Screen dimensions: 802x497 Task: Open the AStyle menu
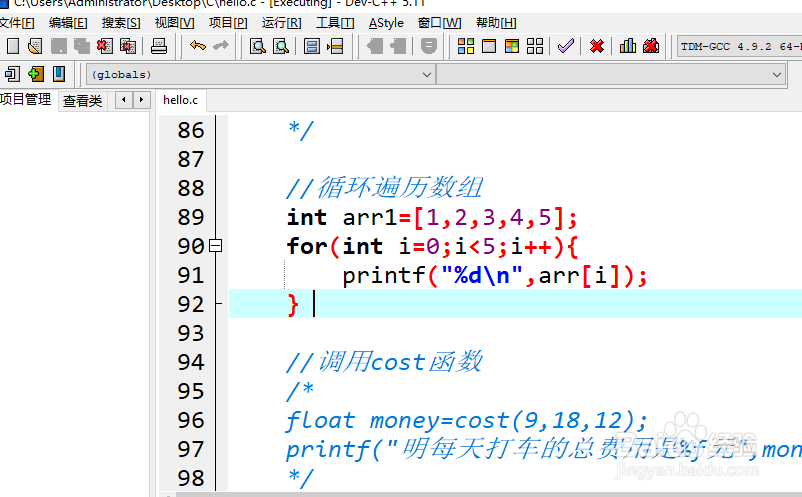click(x=386, y=23)
